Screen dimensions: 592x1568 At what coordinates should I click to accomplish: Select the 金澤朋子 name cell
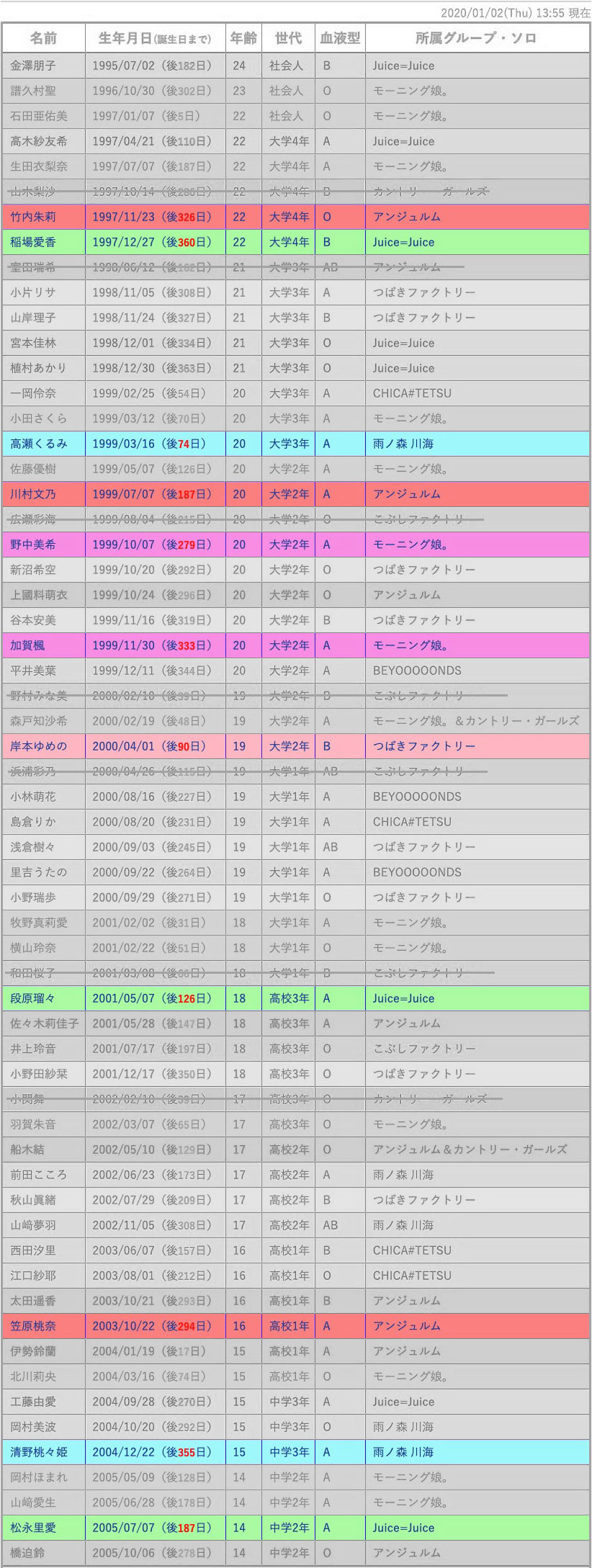(x=44, y=66)
